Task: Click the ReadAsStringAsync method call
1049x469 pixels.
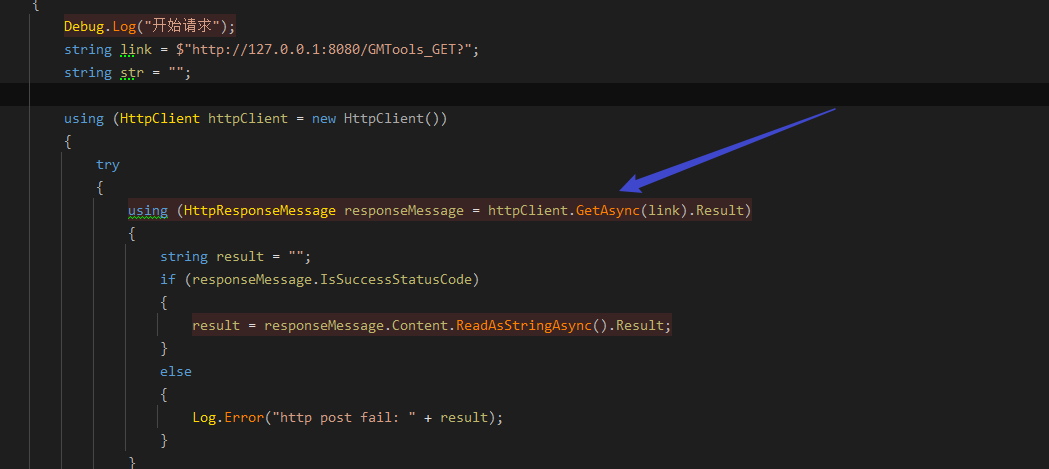Action: point(524,326)
